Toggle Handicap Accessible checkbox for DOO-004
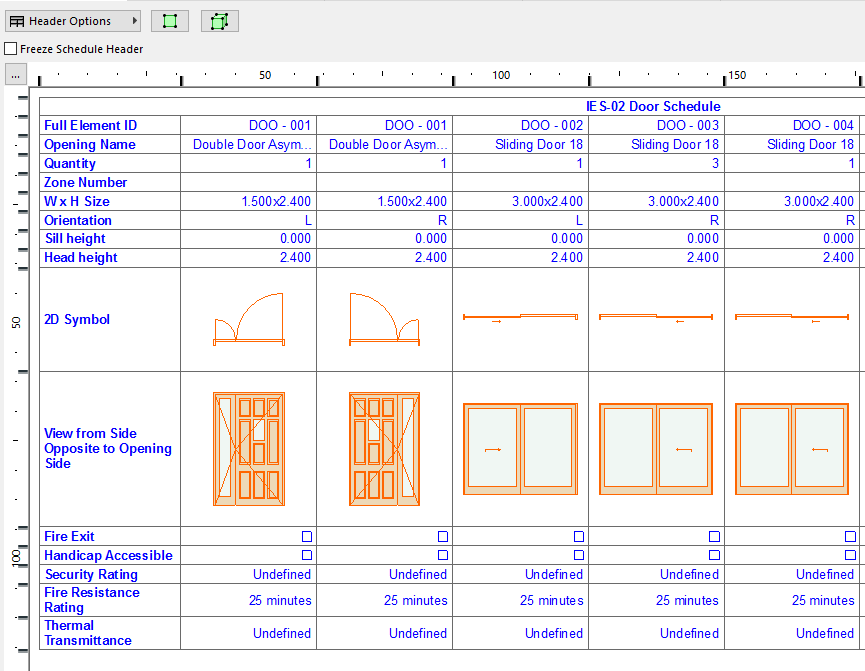865x671 pixels. pos(851,555)
